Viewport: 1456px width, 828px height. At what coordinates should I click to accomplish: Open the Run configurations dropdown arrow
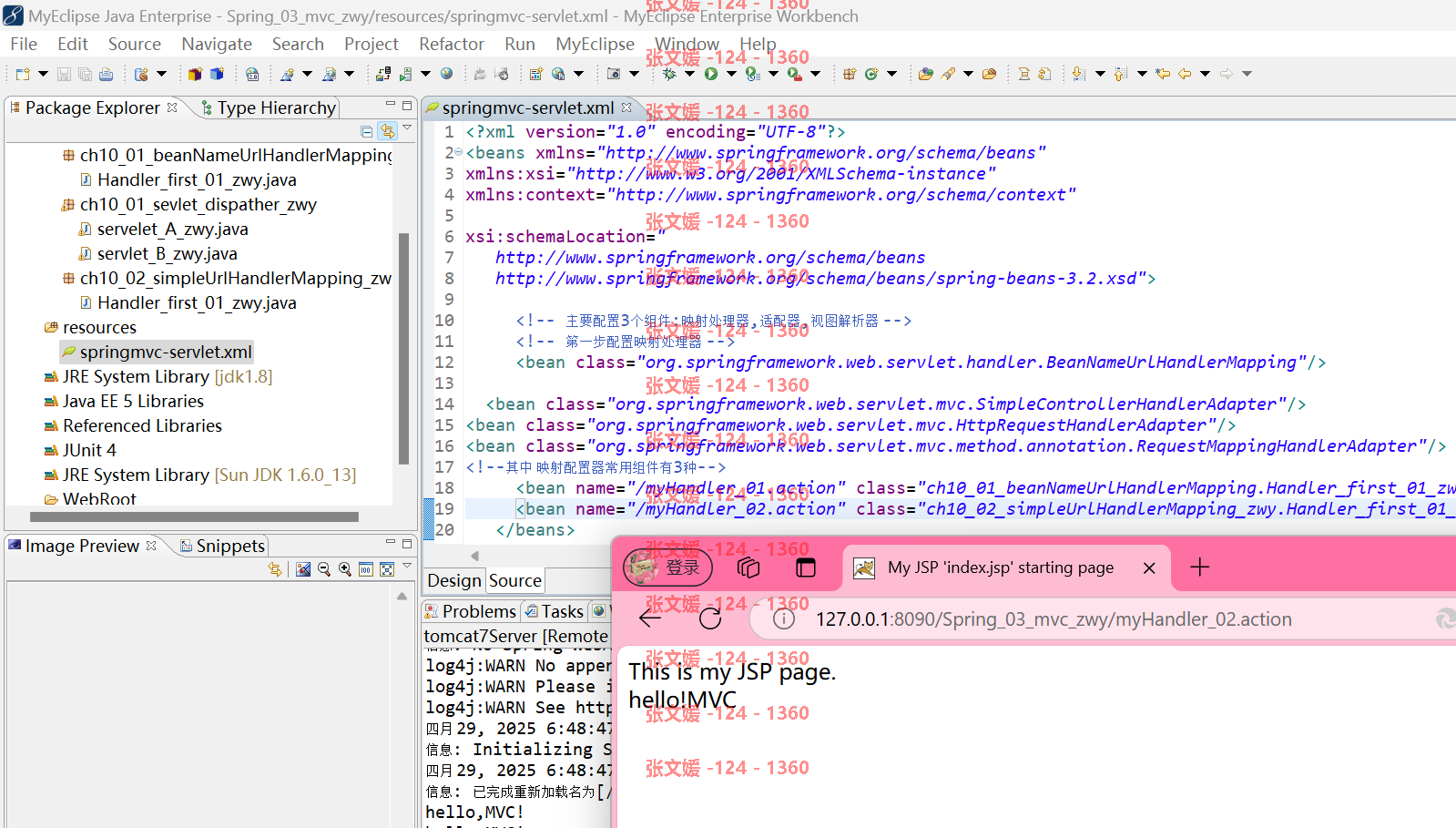pyautogui.click(x=731, y=74)
